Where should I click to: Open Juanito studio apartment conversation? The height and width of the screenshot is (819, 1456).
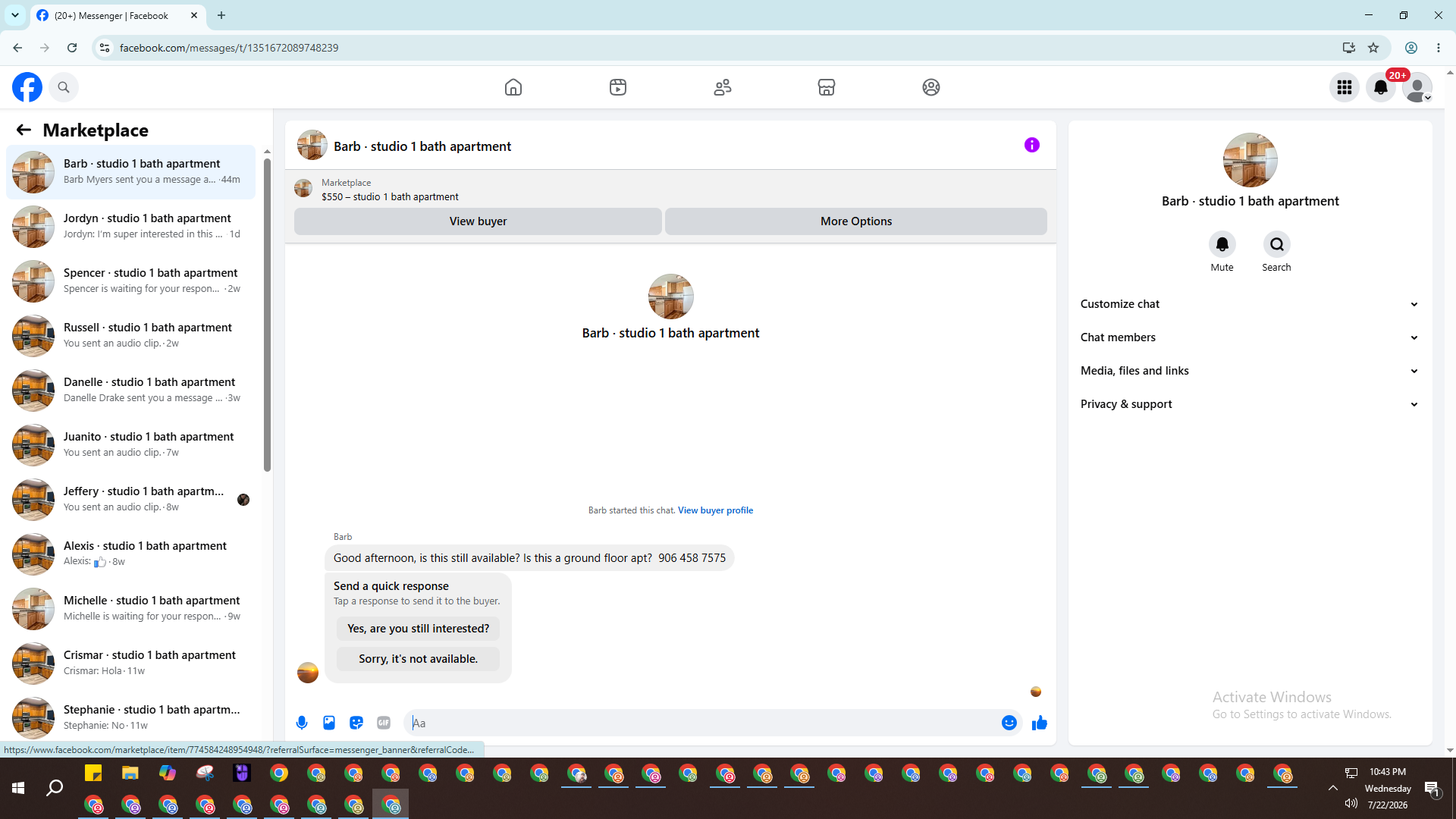pos(131,444)
